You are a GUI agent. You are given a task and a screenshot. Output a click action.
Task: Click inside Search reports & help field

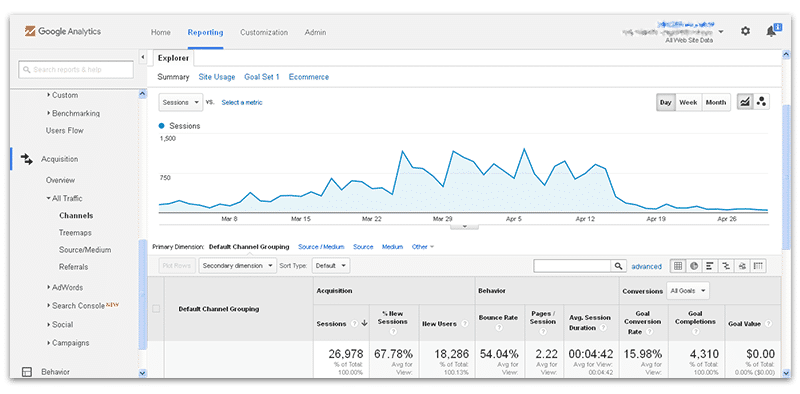(x=76, y=69)
